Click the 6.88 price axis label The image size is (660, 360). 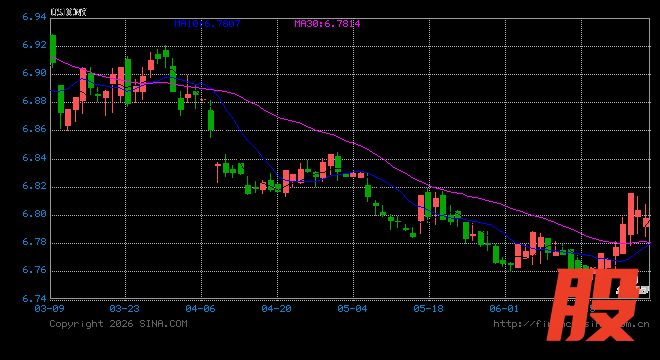35,101
